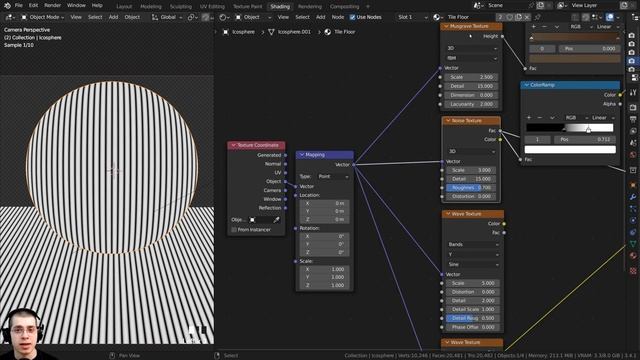Image resolution: width=640 pixels, height=360 pixels.
Task: Collapse the Mapping node
Action: coord(302,155)
